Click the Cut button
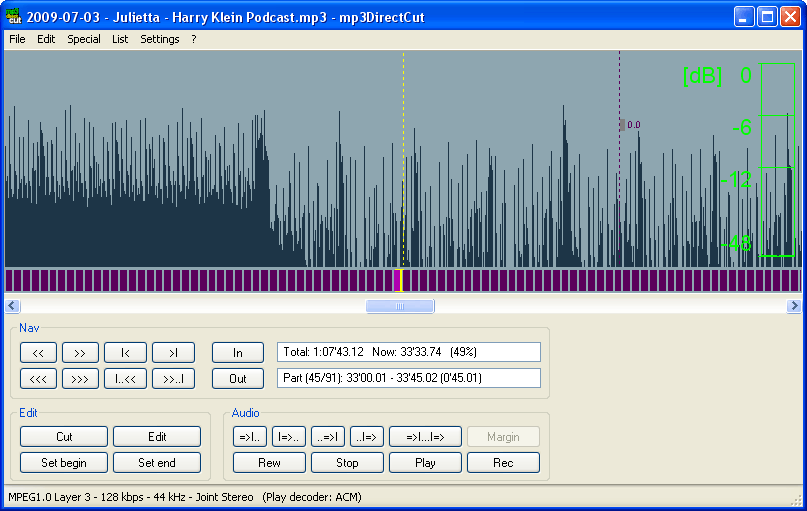807x511 pixels. tap(64, 437)
